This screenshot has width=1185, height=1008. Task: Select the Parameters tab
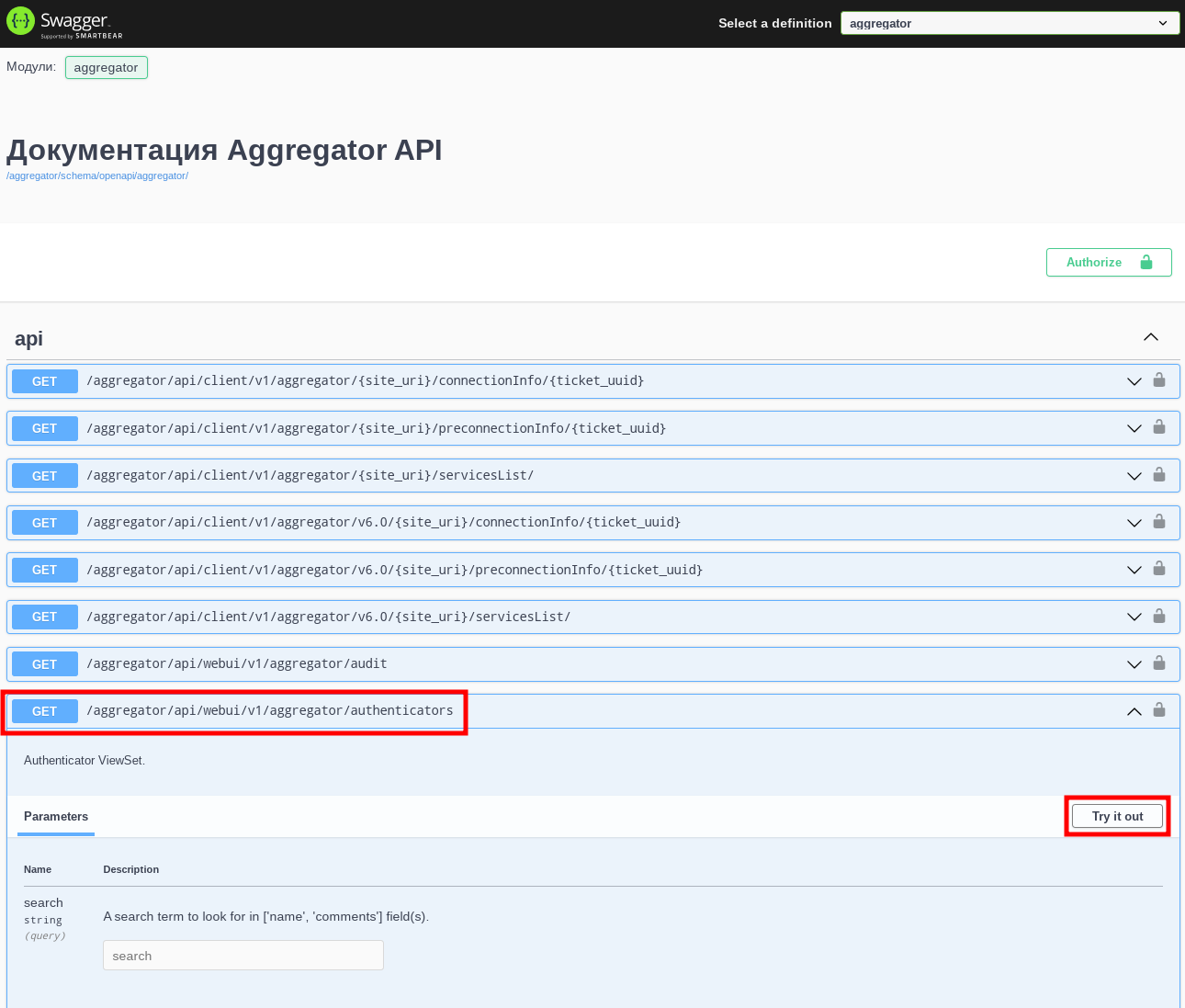pos(56,816)
